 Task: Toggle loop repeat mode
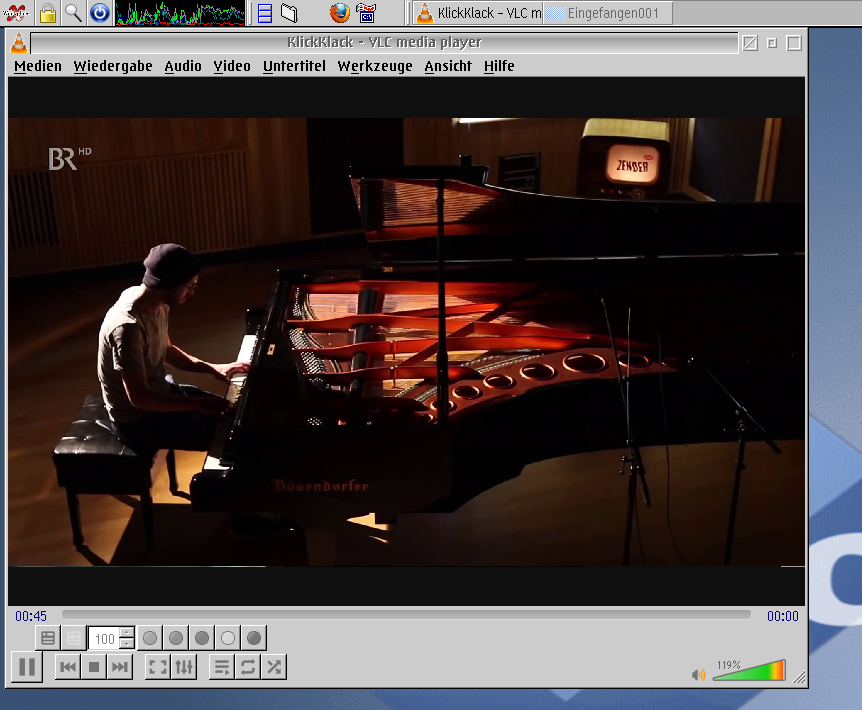pos(248,667)
